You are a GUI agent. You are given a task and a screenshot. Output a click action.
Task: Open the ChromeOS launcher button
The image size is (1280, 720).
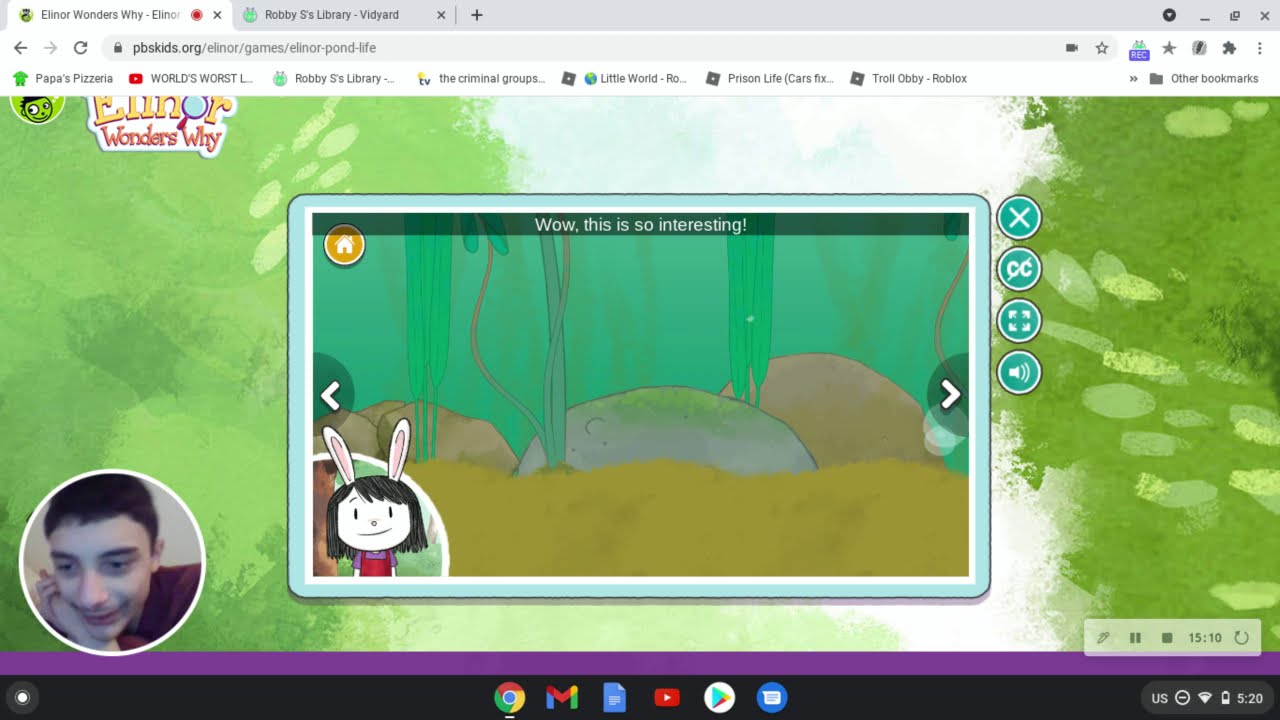pyautogui.click(x=23, y=698)
